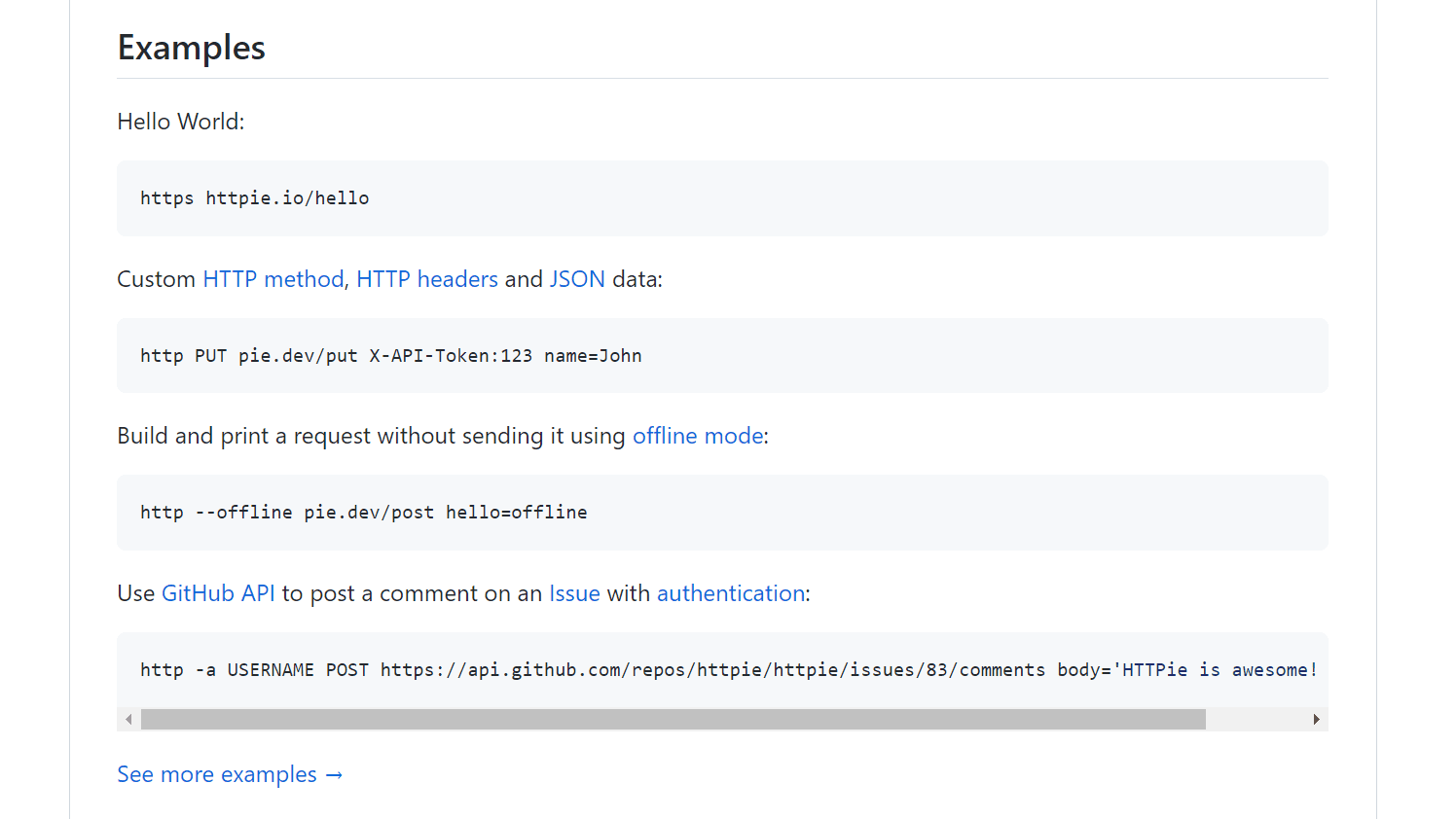Open the authentication link

coord(731,593)
